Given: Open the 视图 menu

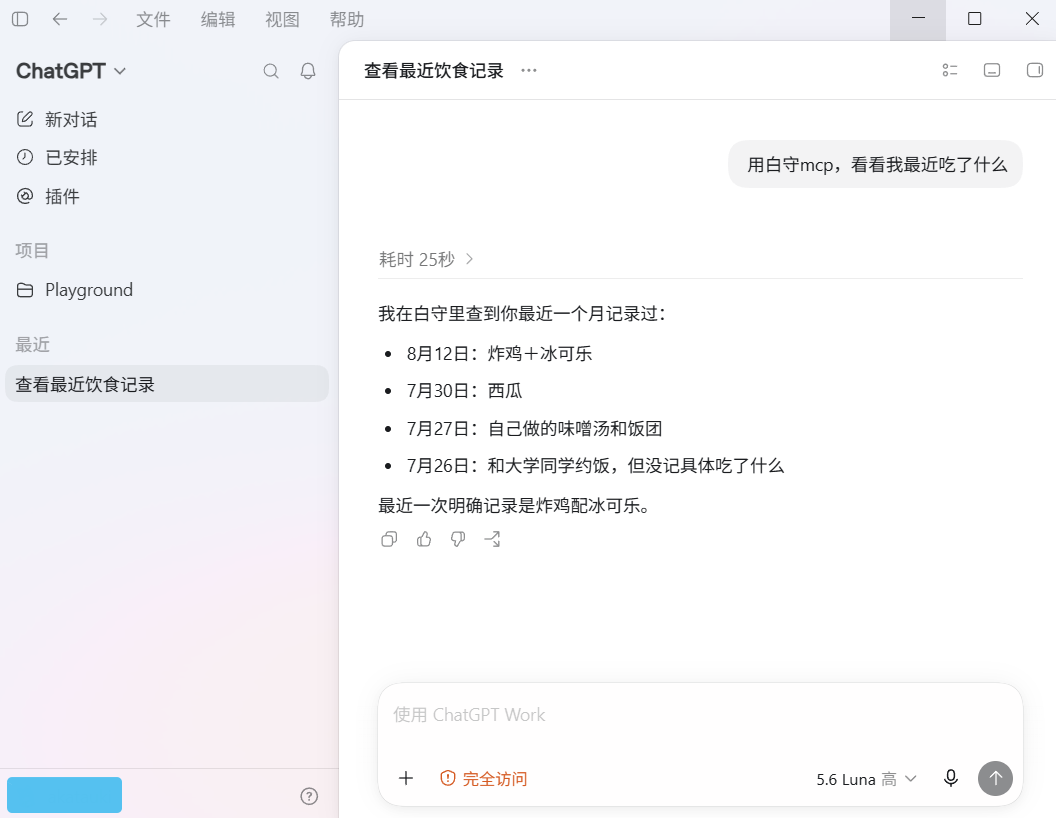Looking at the screenshot, I should pyautogui.click(x=282, y=20).
